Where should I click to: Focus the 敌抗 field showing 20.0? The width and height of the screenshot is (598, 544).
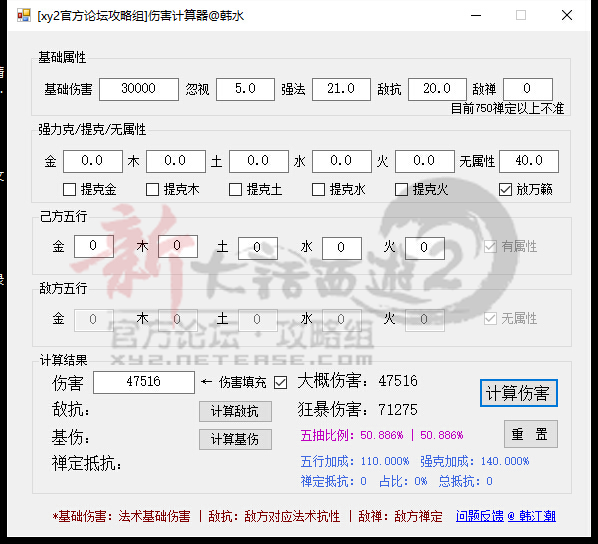pyautogui.click(x=437, y=89)
